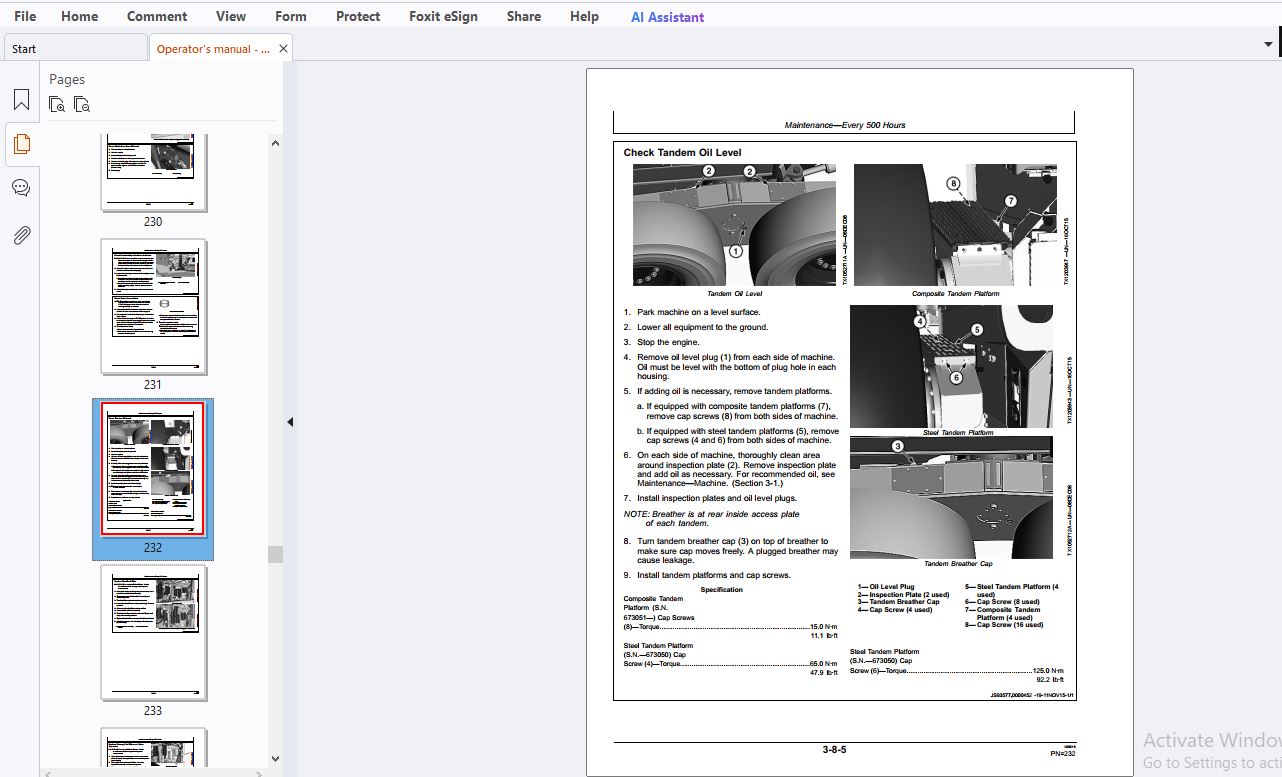Click the "92.2 lb-ft" torque value

pyautogui.click(x=1050, y=680)
